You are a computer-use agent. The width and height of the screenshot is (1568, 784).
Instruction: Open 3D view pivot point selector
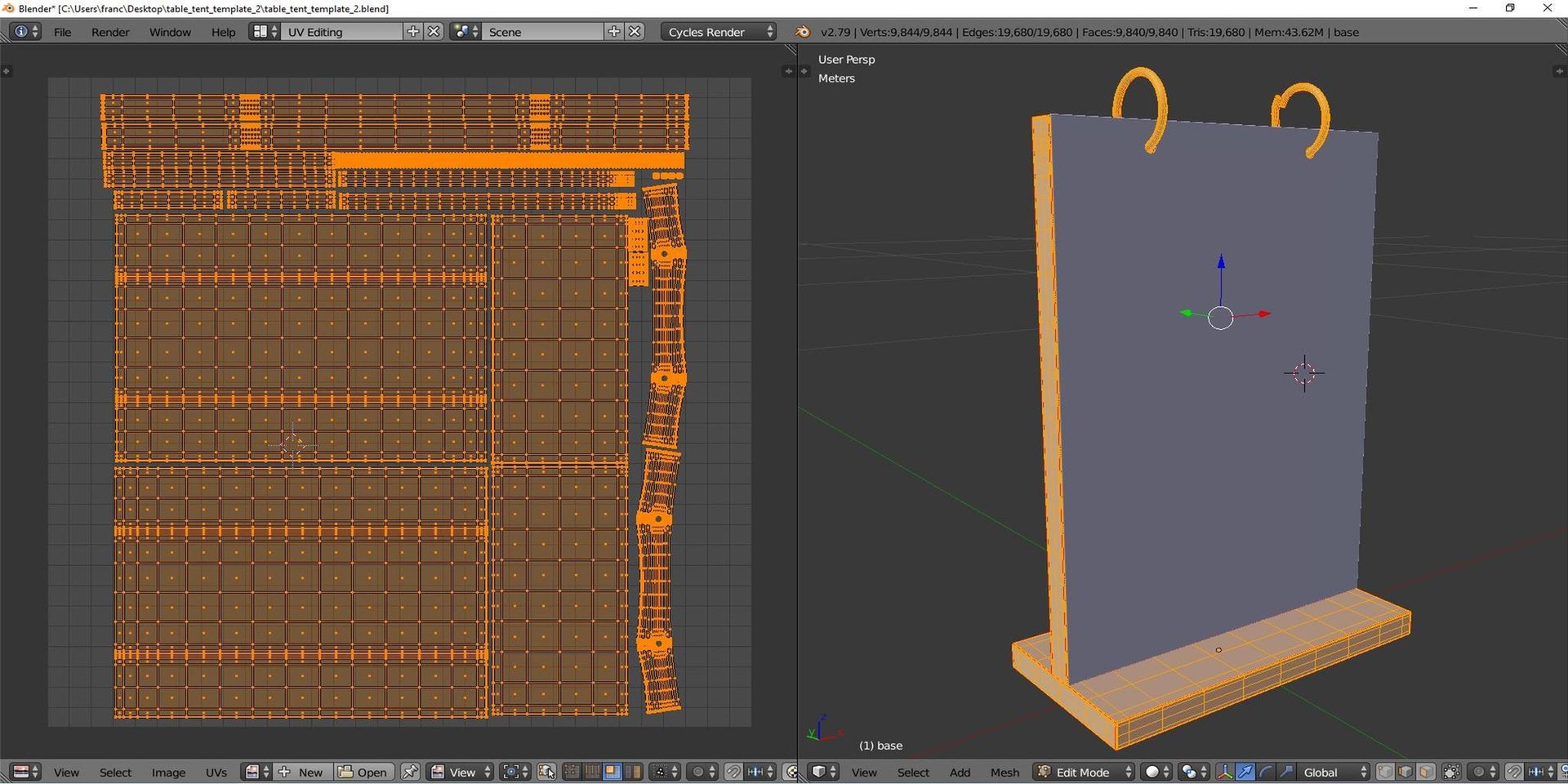pos(1193,772)
